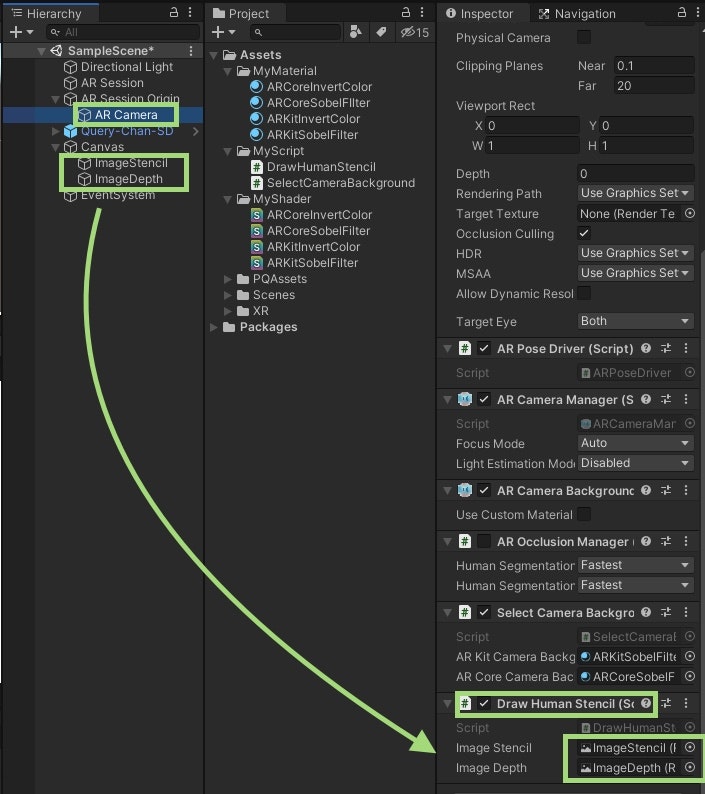705x794 pixels.
Task: Open AR Pose Driver preset settings icon
Action: click(x=666, y=348)
